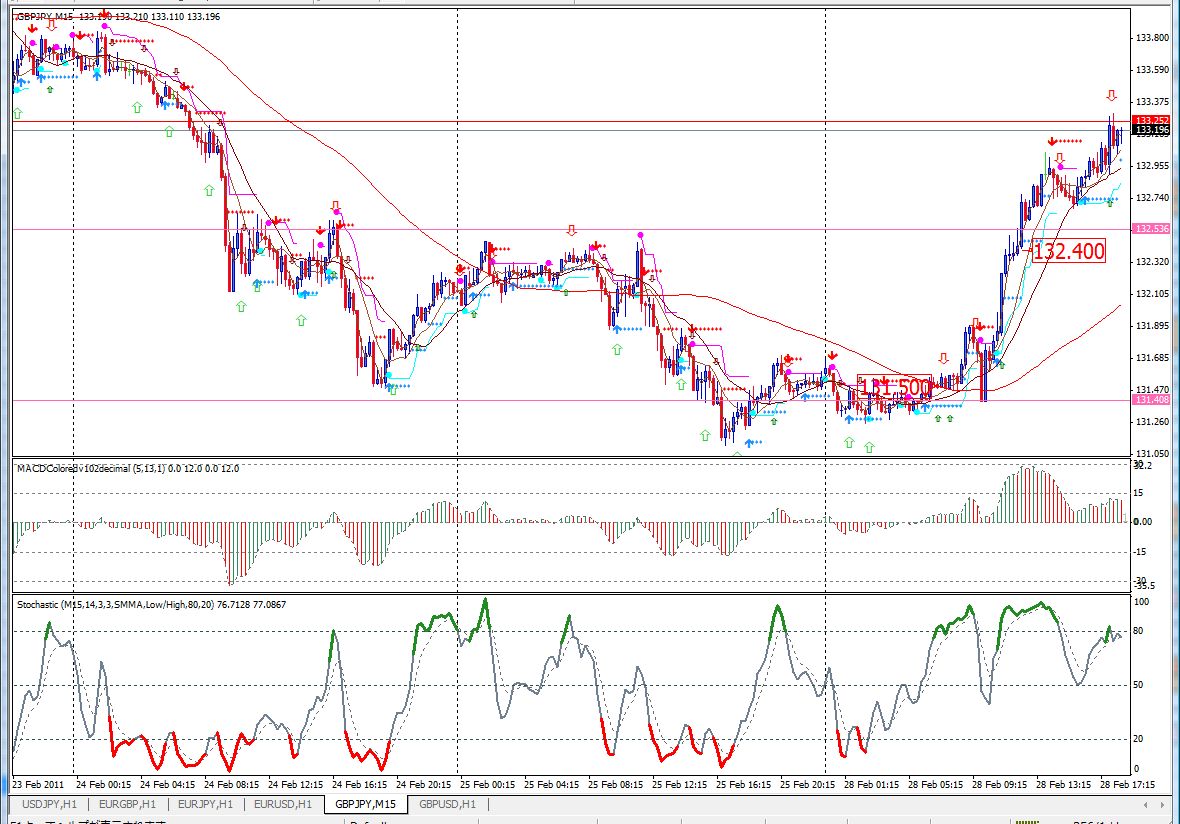This screenshot has width=1180, height=824.
Task: Switch to the USDJPY,H1 chart tab
Action: click(50, 804)
